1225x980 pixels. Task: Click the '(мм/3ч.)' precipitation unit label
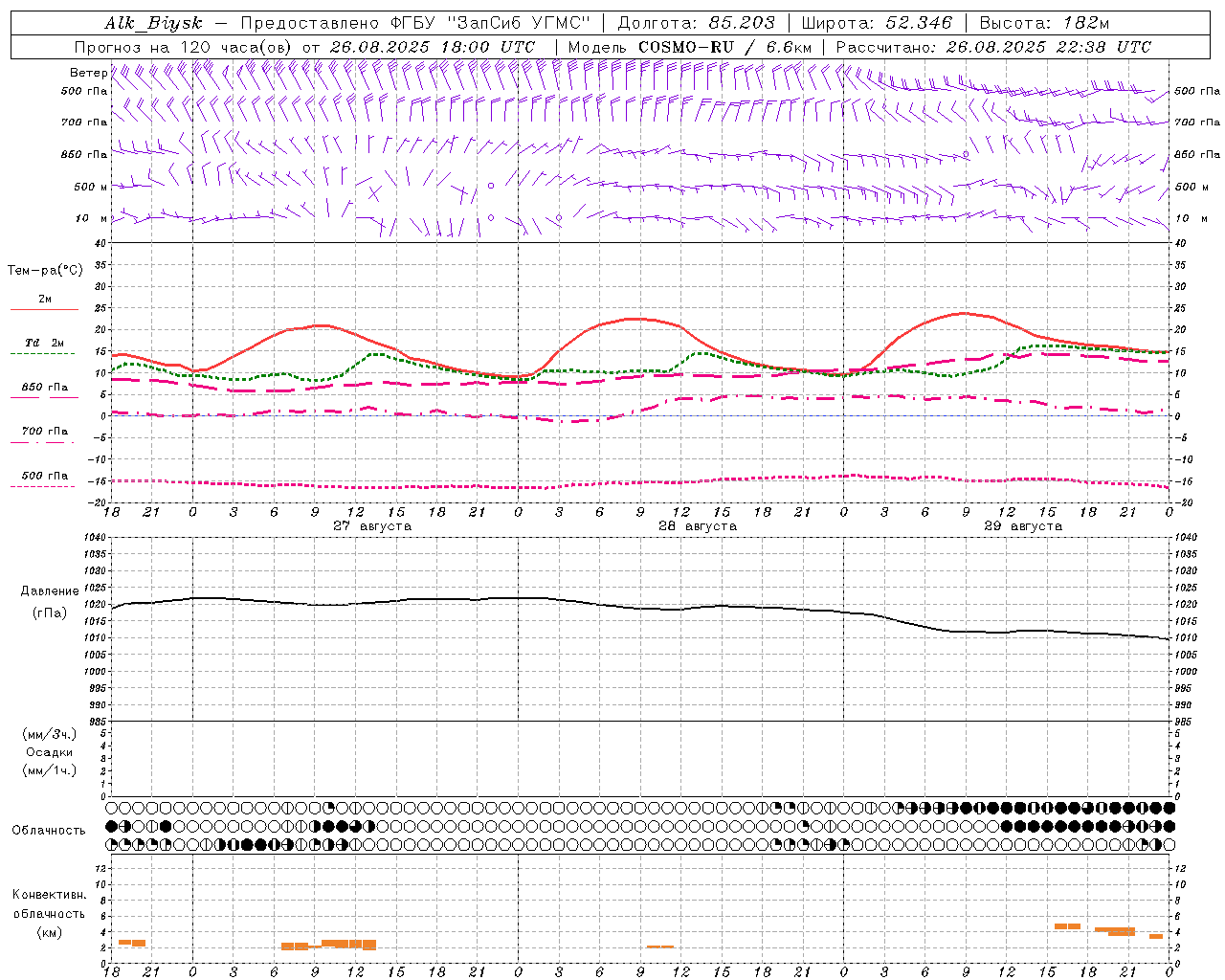coord(50,734)
